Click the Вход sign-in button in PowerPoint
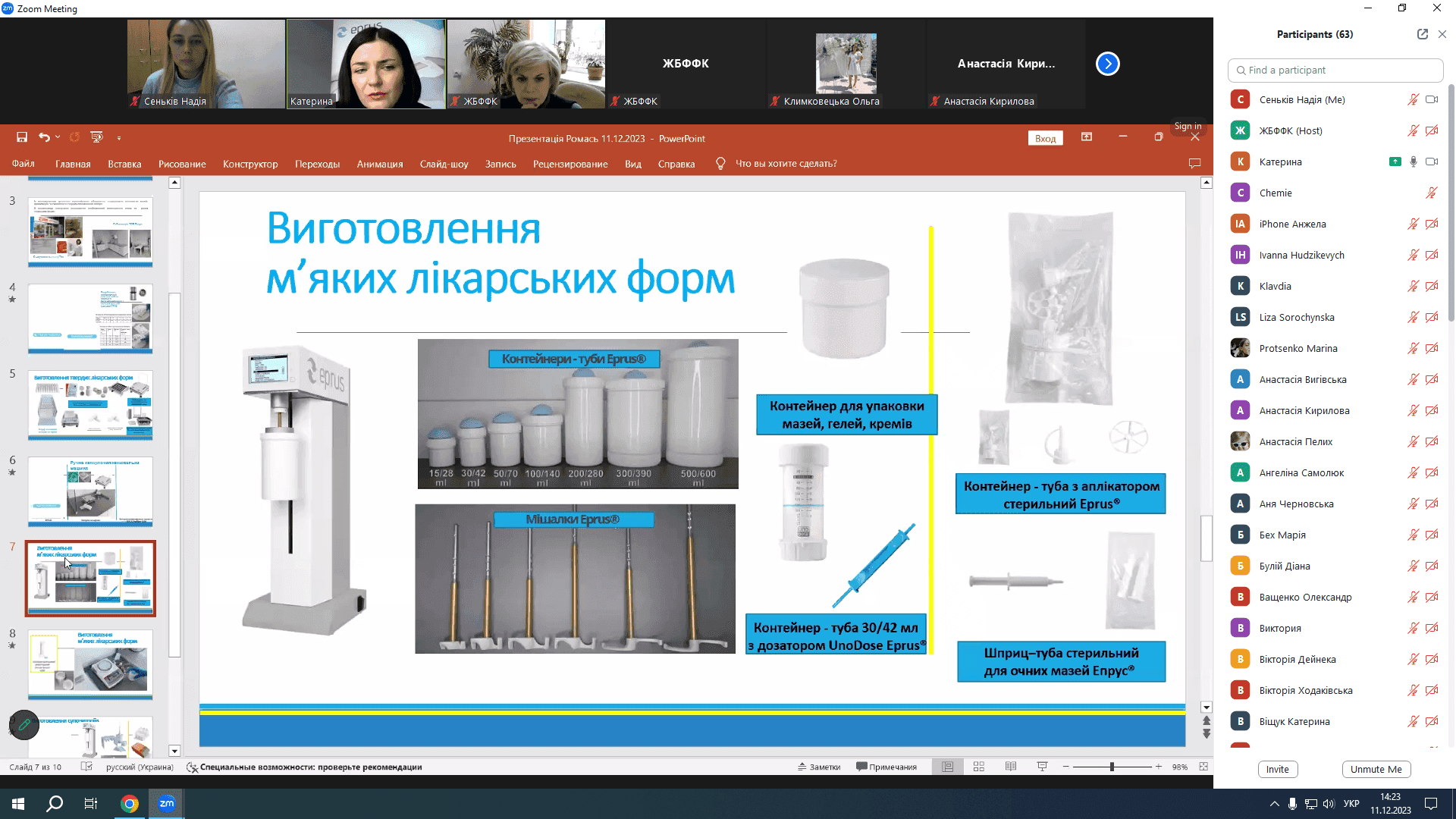 [1046, 138]
